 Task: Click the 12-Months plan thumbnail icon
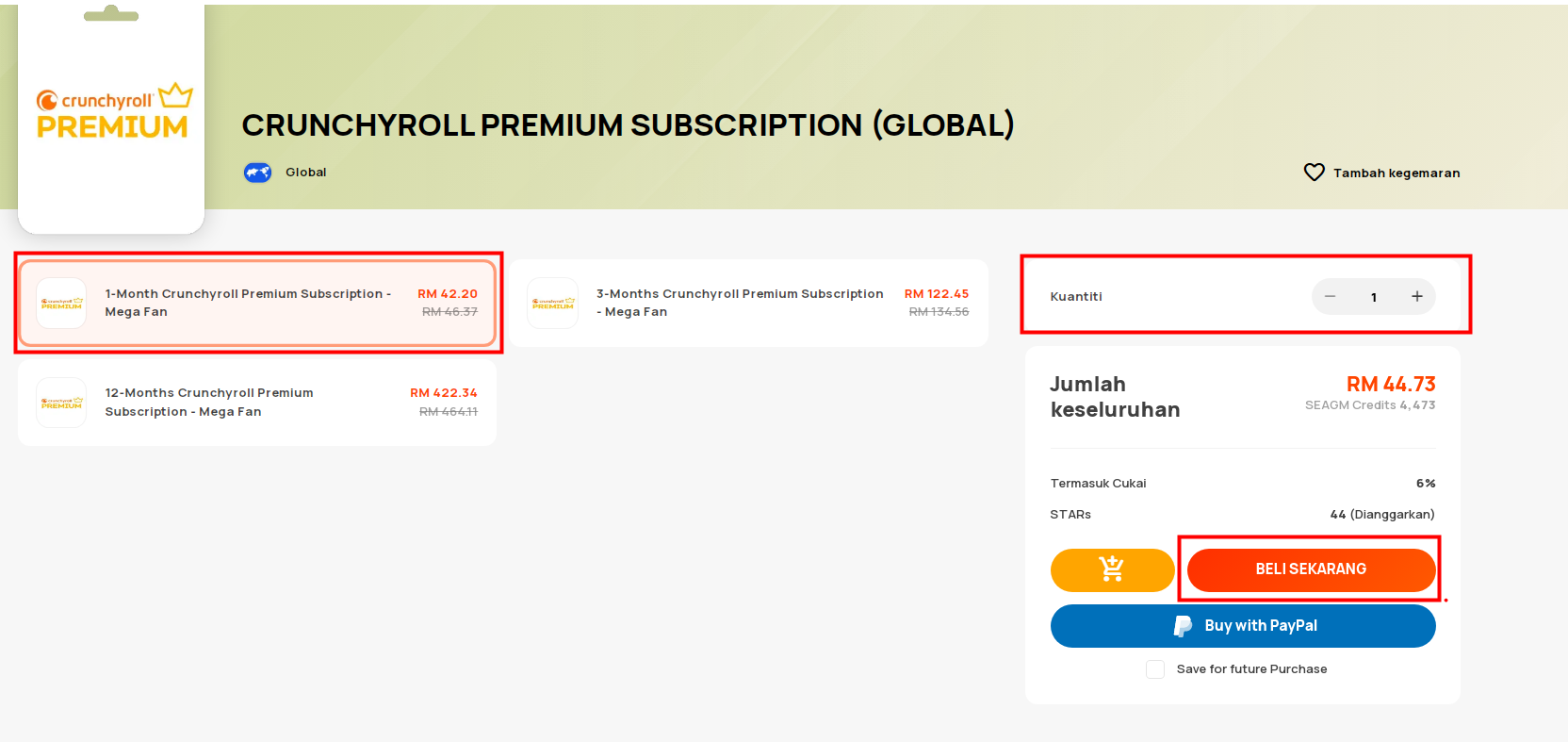coord(61,403)
